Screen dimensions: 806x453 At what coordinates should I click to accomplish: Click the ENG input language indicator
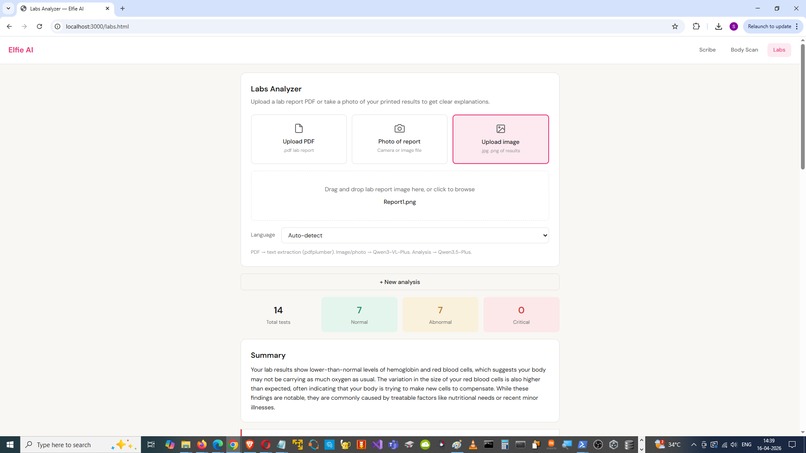(x=746, y=445)
